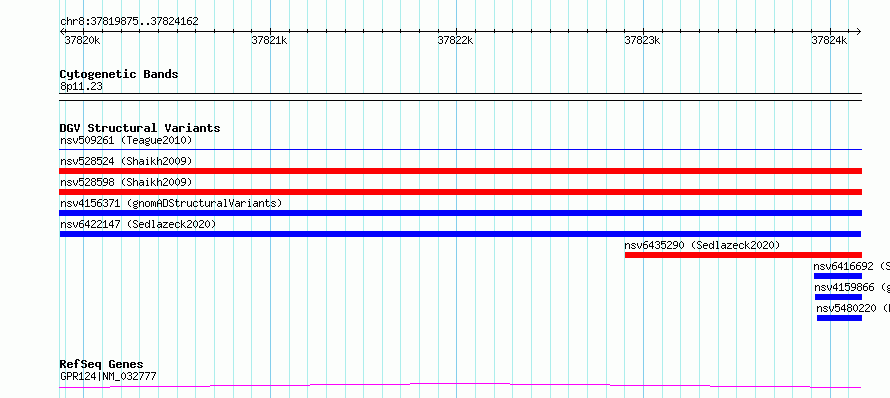Screen dimensions: 890x398
Task: Click the ruler's left arrow end
Action: click(62, 32)
